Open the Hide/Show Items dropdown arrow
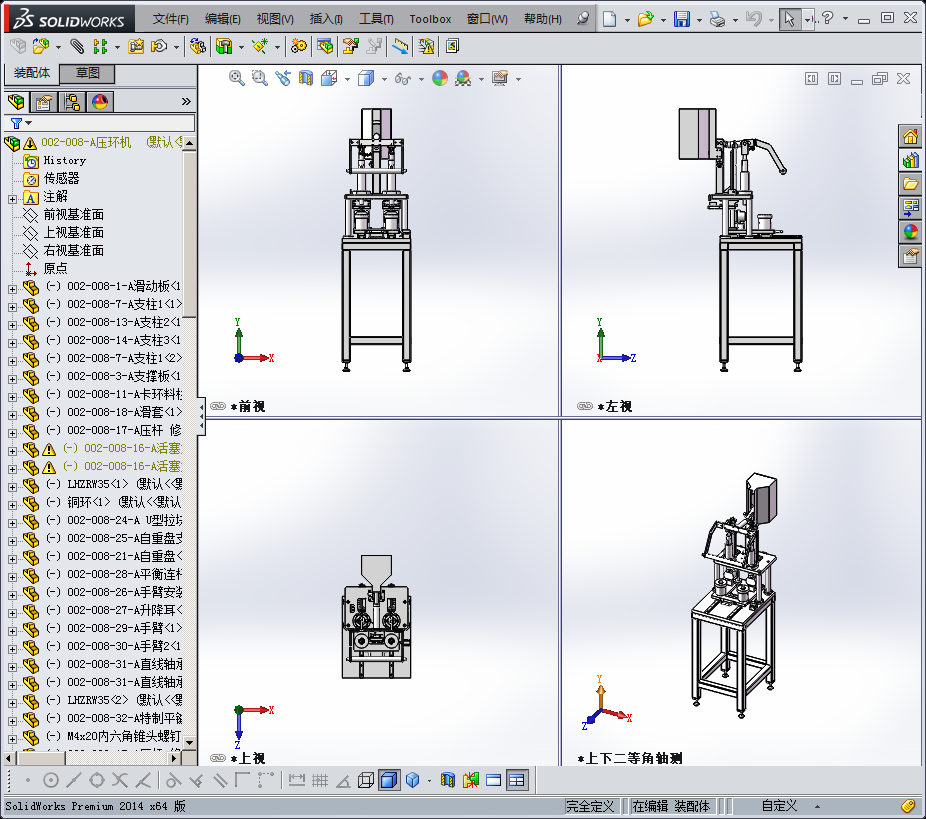The height and width of the screenshot is (819, 926). click(x=421, y=79)
